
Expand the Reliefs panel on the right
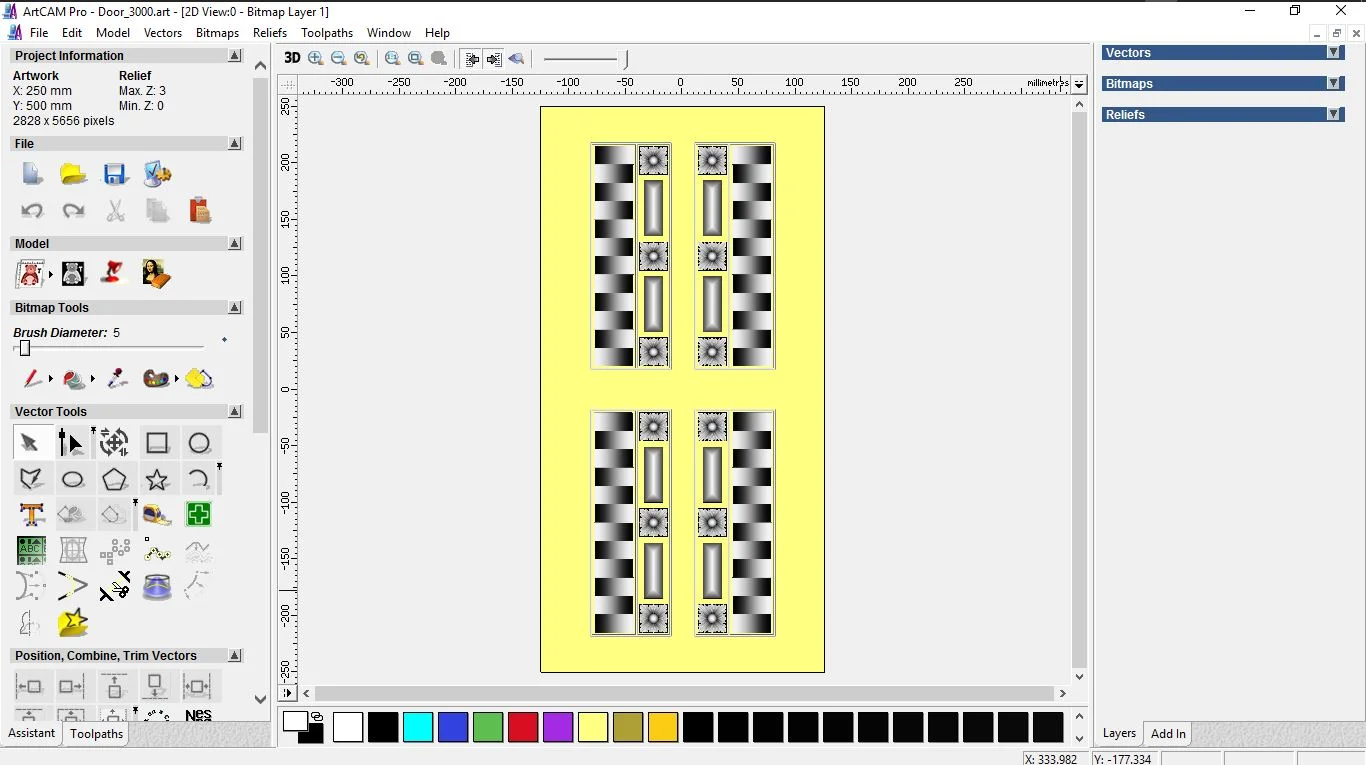[1333, 115]
